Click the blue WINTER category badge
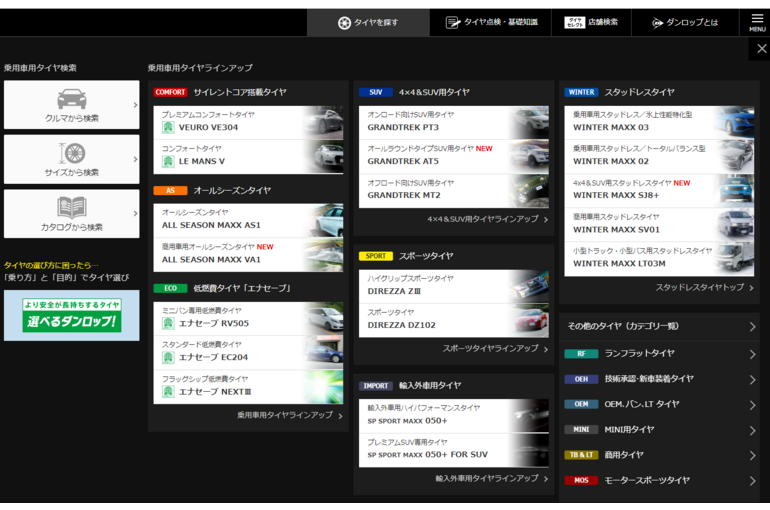Image resolution: width=770 pixels, height=510 pixels. point(581,92)
